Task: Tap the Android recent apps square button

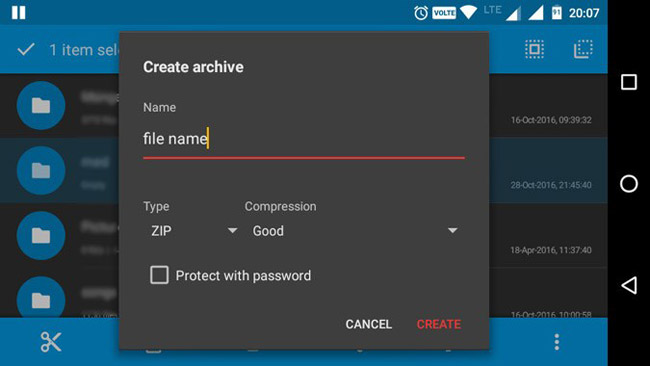Action: point(629,82)
